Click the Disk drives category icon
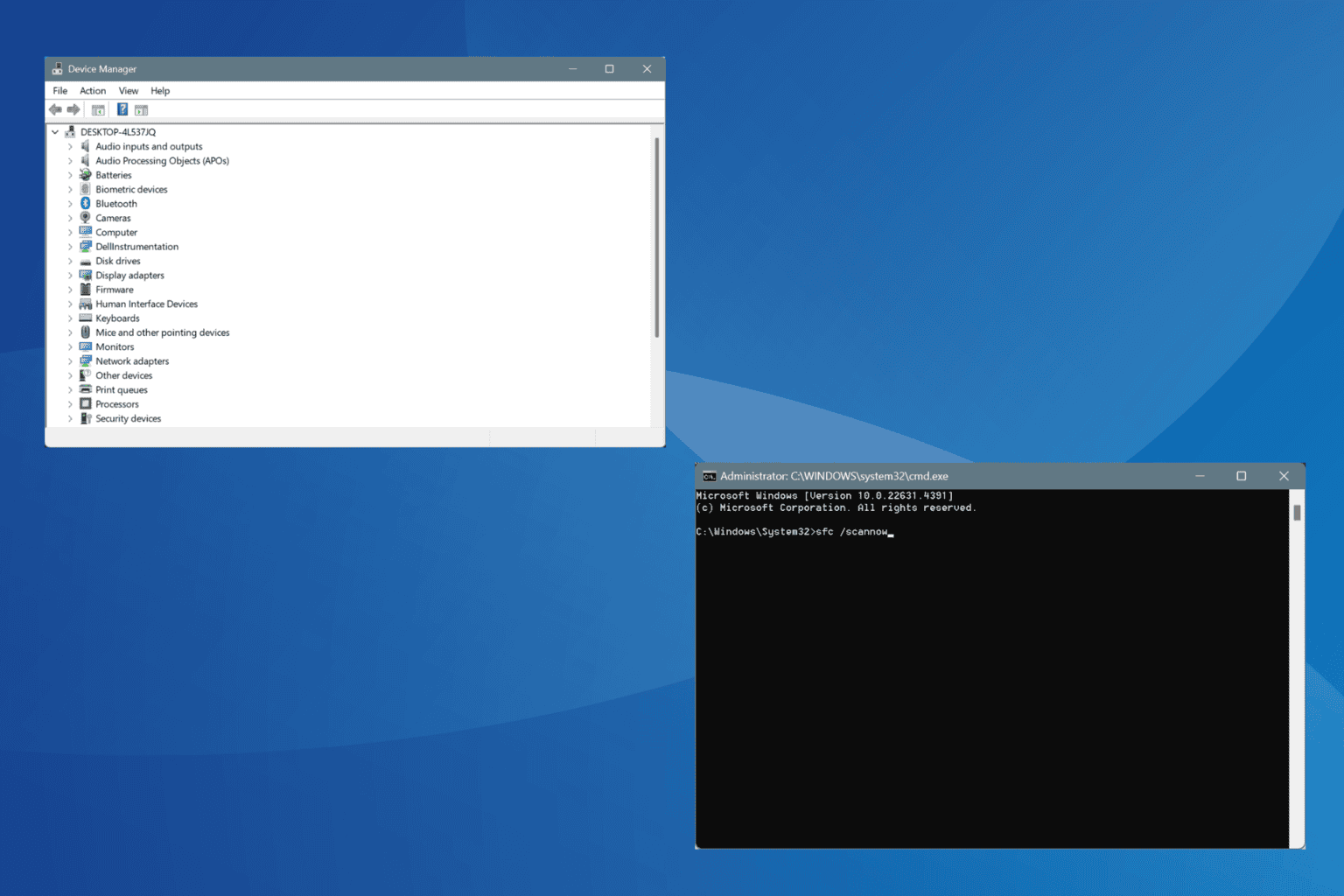The width and height of the screenshot is (1344, 896). click(x=85, y=261)
